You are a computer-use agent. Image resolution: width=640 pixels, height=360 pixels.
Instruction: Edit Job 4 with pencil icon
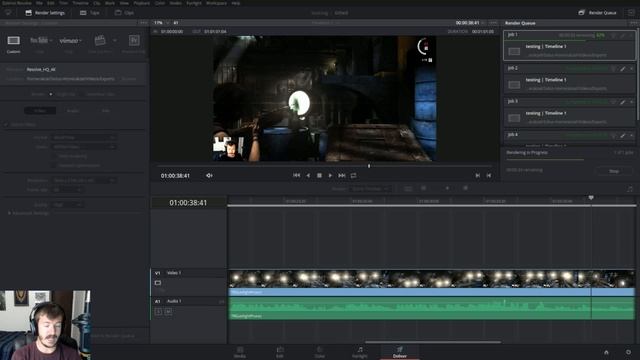click(623, 135)
